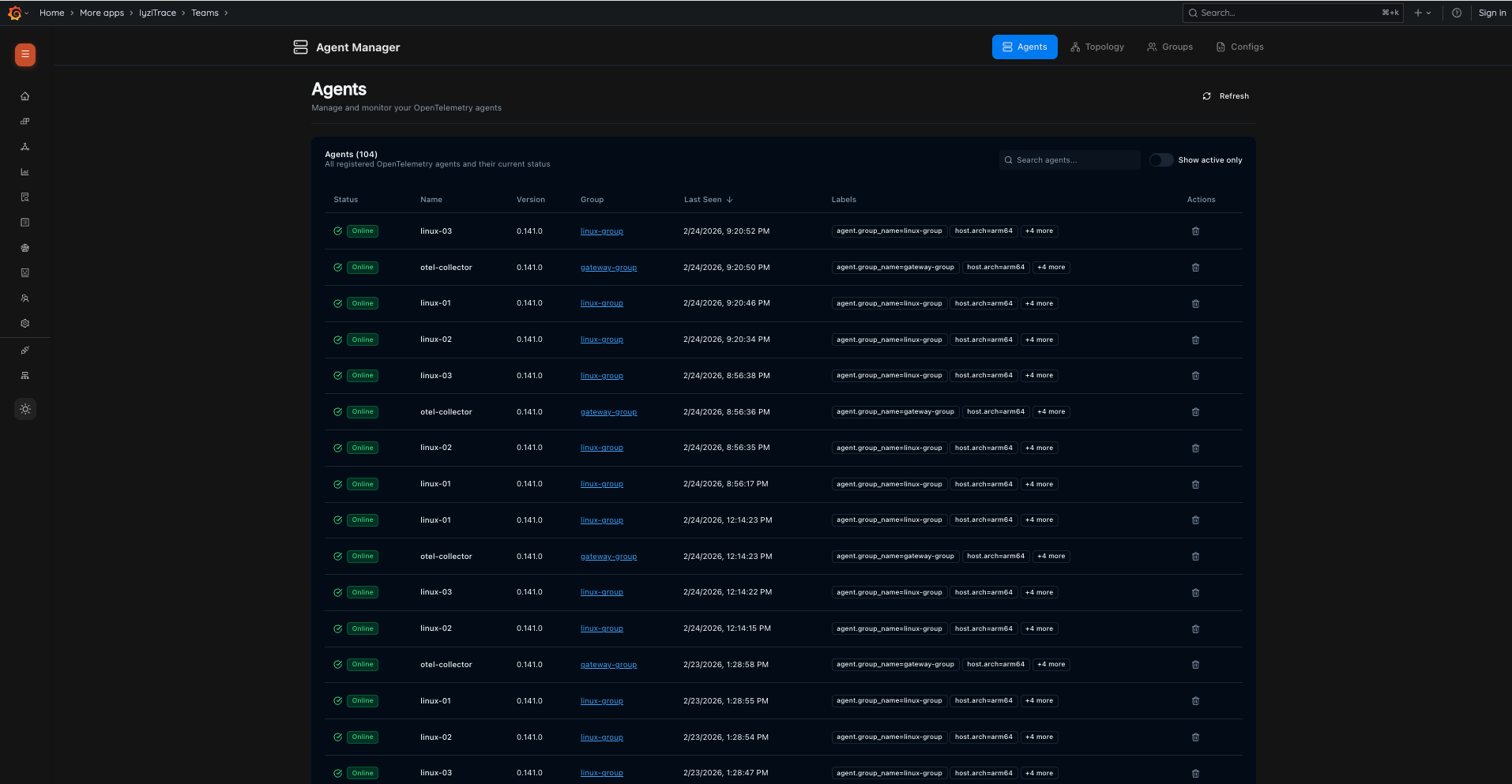Expand +4 more labels for 9:20:50 PM row
Screen dimensions: 1512x784
coord(1051,268)
